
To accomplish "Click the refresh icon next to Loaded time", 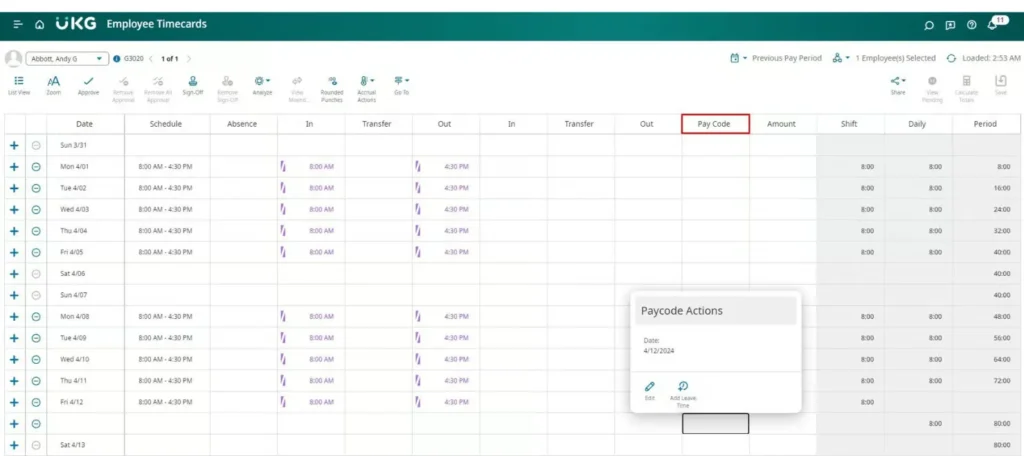I will pos(952,58).
